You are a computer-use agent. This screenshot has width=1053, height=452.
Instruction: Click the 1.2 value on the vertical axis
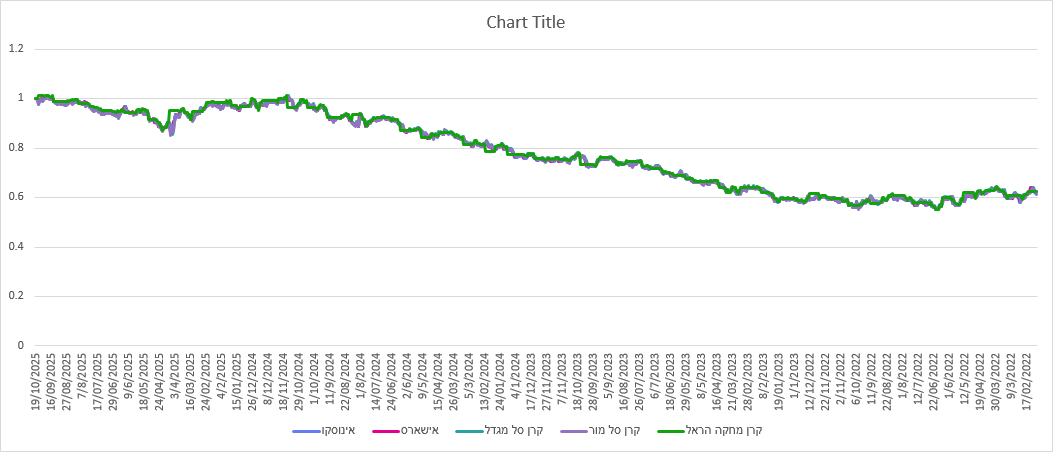point(15,49)
